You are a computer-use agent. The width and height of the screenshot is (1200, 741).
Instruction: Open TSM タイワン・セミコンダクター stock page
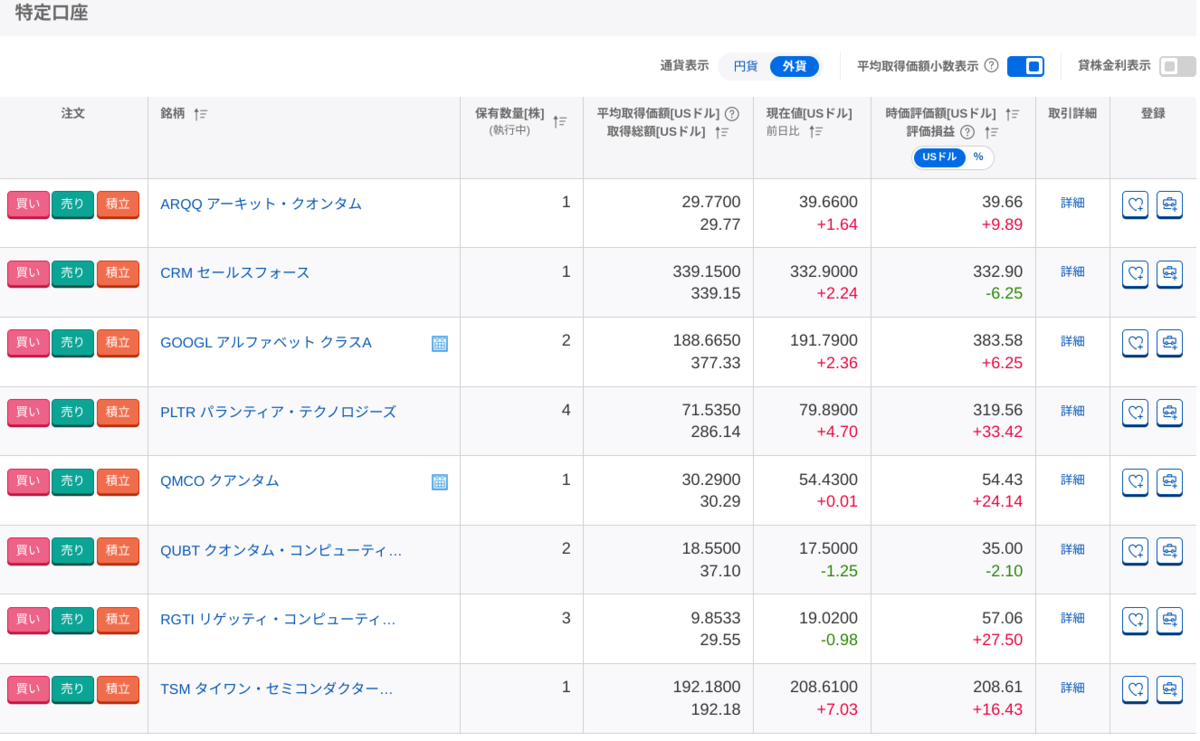click(x=277, y=689)
